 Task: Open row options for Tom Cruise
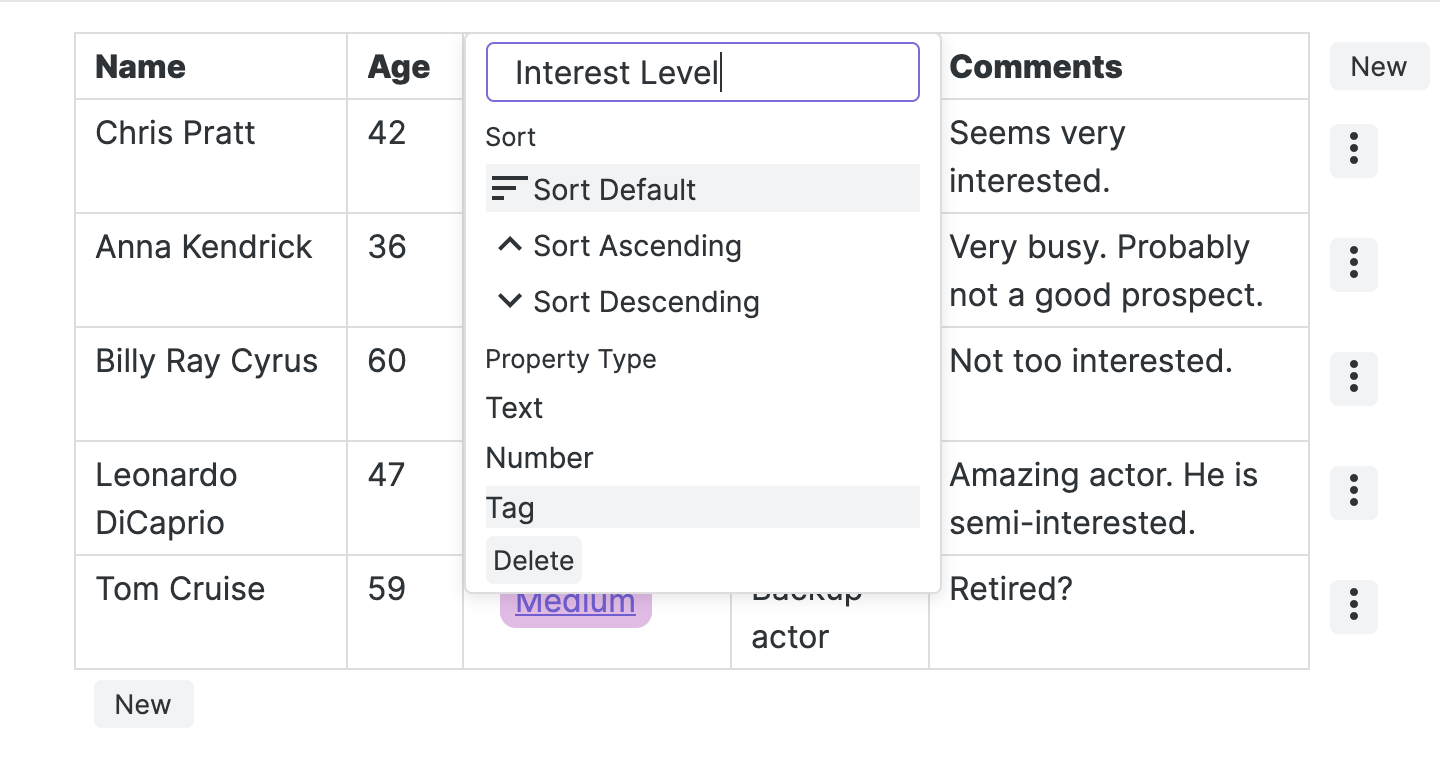pos(1353,607)
